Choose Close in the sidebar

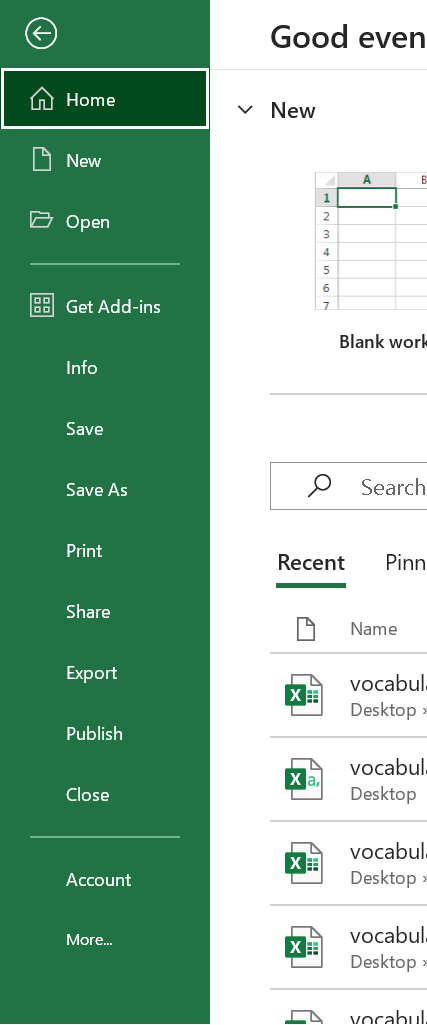(105, 794)
